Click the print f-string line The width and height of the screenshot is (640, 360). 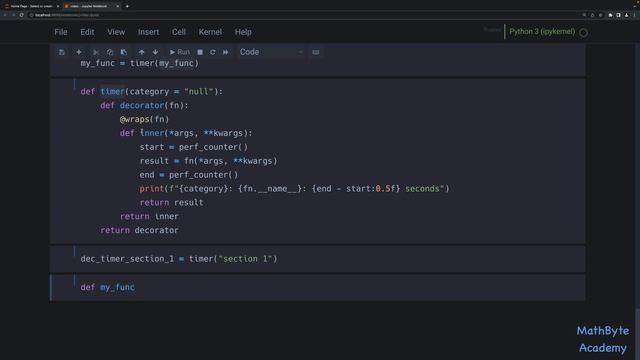[294, 189]
